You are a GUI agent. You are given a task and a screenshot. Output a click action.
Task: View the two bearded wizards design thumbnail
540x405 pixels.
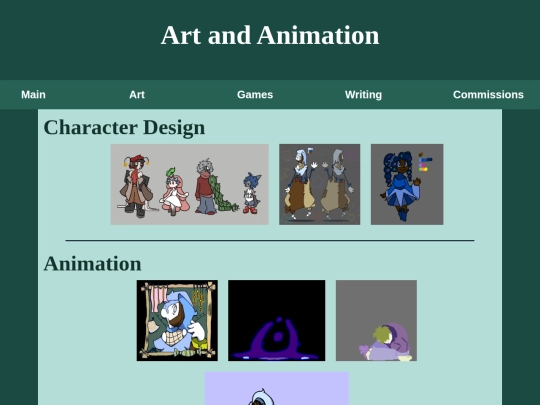[320, 184]
